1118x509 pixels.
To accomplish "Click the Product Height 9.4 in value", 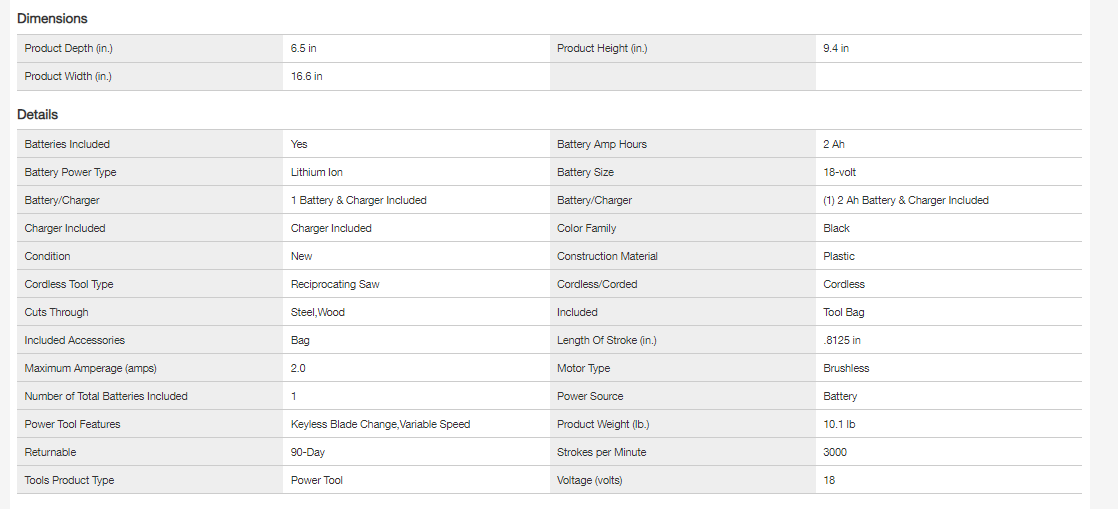I will 836,48.
